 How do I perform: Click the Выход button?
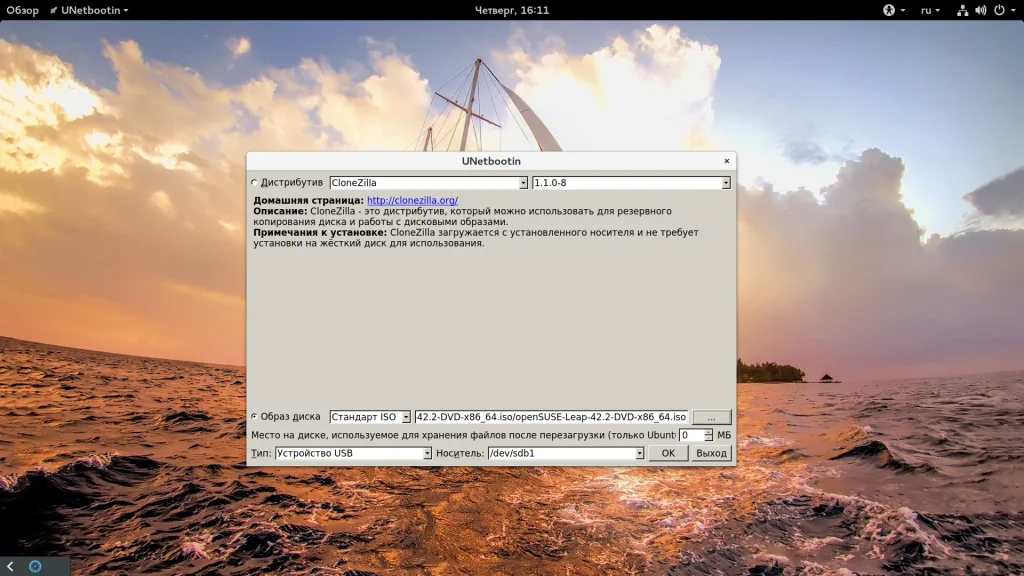point(711,453)
